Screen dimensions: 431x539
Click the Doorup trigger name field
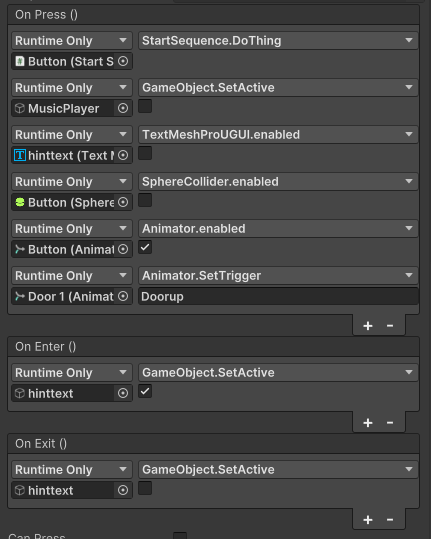coord(278,296)
